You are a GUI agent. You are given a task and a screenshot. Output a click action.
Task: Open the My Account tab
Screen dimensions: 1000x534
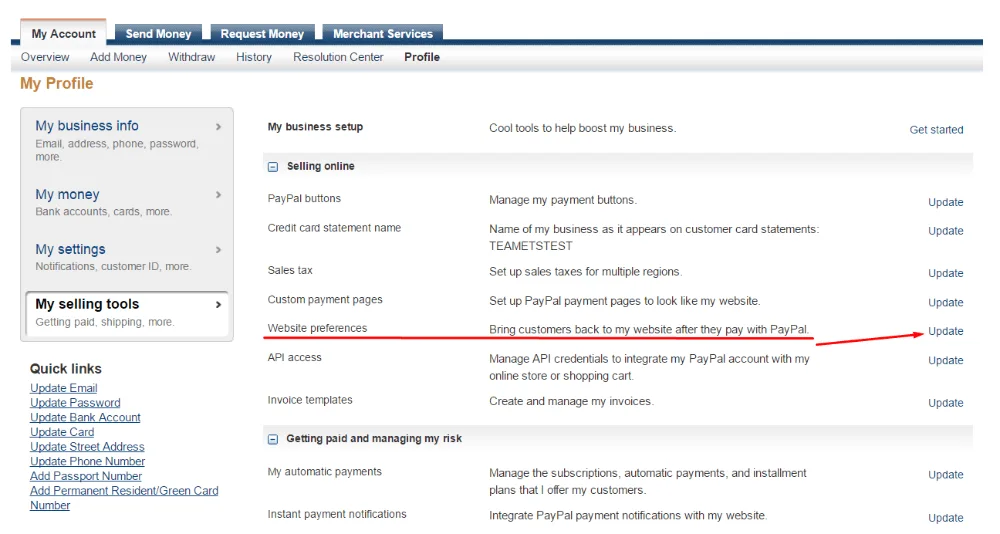coord(63,33)
